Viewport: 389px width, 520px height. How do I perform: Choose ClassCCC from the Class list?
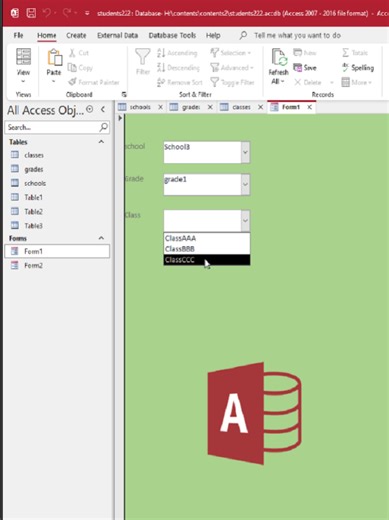pos(207,260)
